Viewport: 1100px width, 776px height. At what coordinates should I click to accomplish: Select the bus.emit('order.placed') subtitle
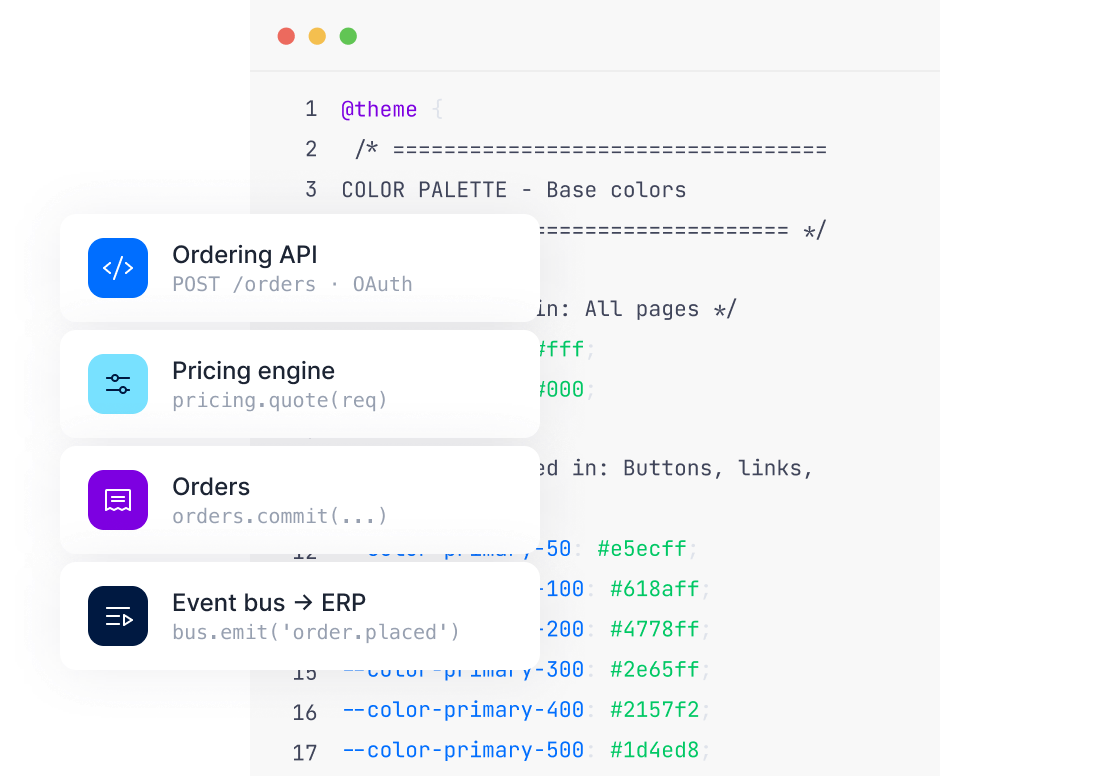point(316,632)
